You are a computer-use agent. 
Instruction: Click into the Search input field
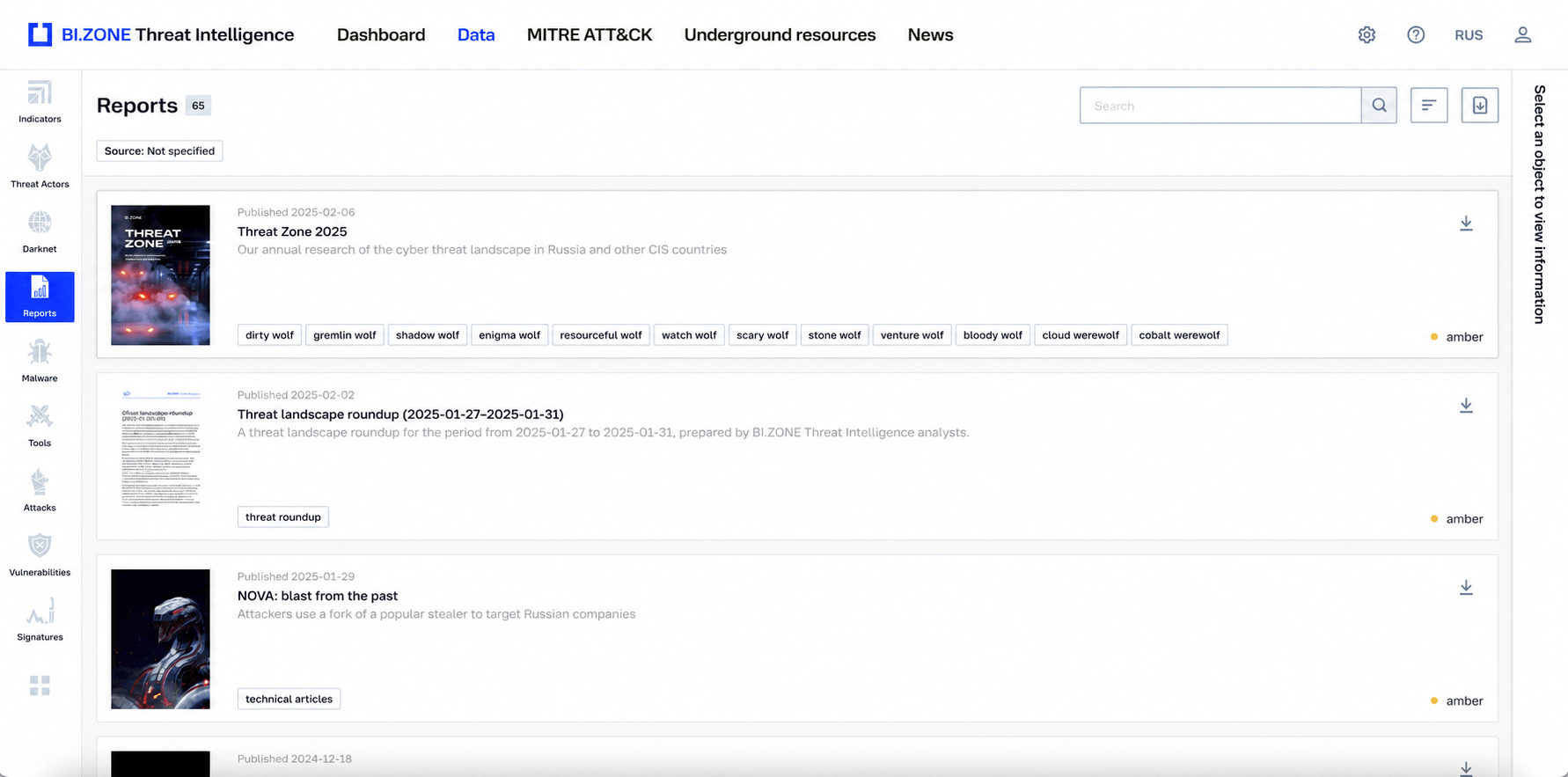click(1220, 106)
